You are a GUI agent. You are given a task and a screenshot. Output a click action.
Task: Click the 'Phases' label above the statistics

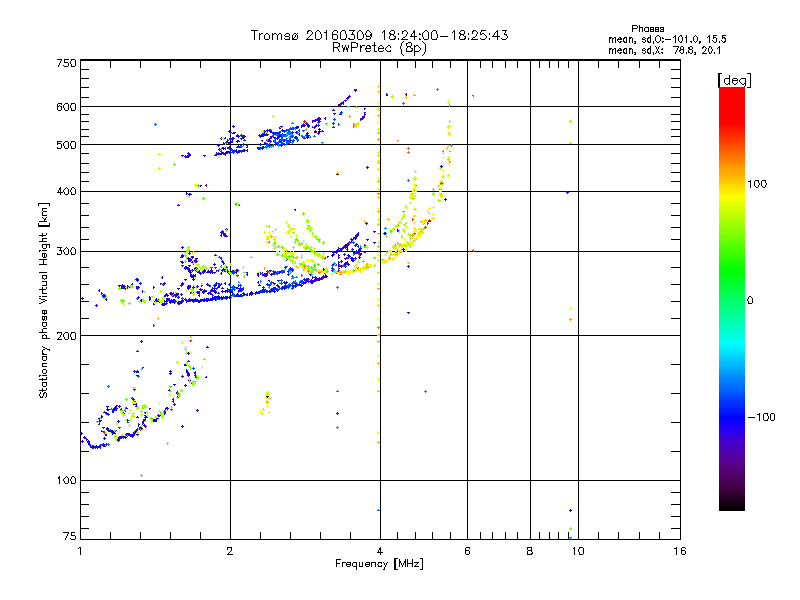[647, 29]
